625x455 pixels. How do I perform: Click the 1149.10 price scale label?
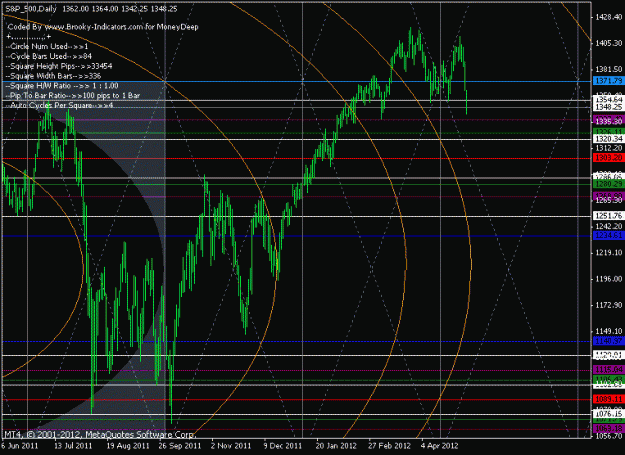(x=609, y=331)
